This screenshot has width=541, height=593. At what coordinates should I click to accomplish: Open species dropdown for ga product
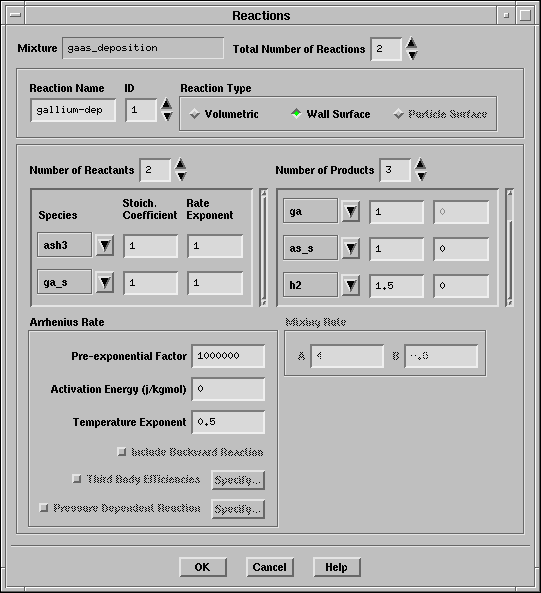click(x=351, y=211)
